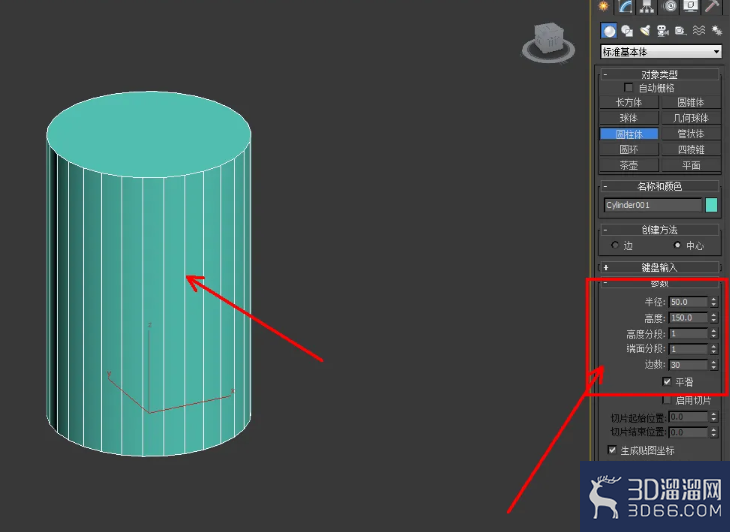Switch to the Modify panel tab

coord(625,6)
